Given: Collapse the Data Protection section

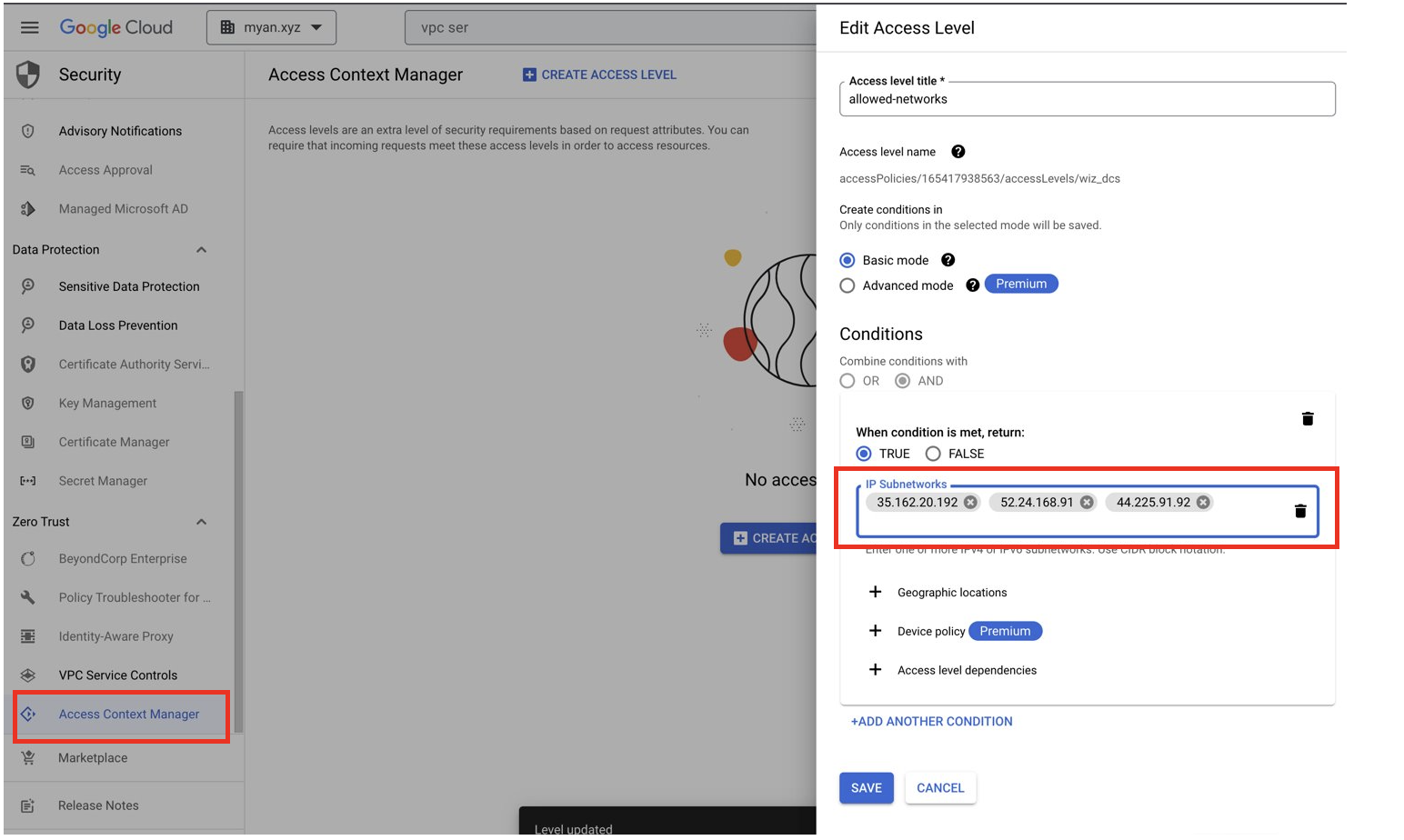Looking at the screenshot, I should point(201,249).
